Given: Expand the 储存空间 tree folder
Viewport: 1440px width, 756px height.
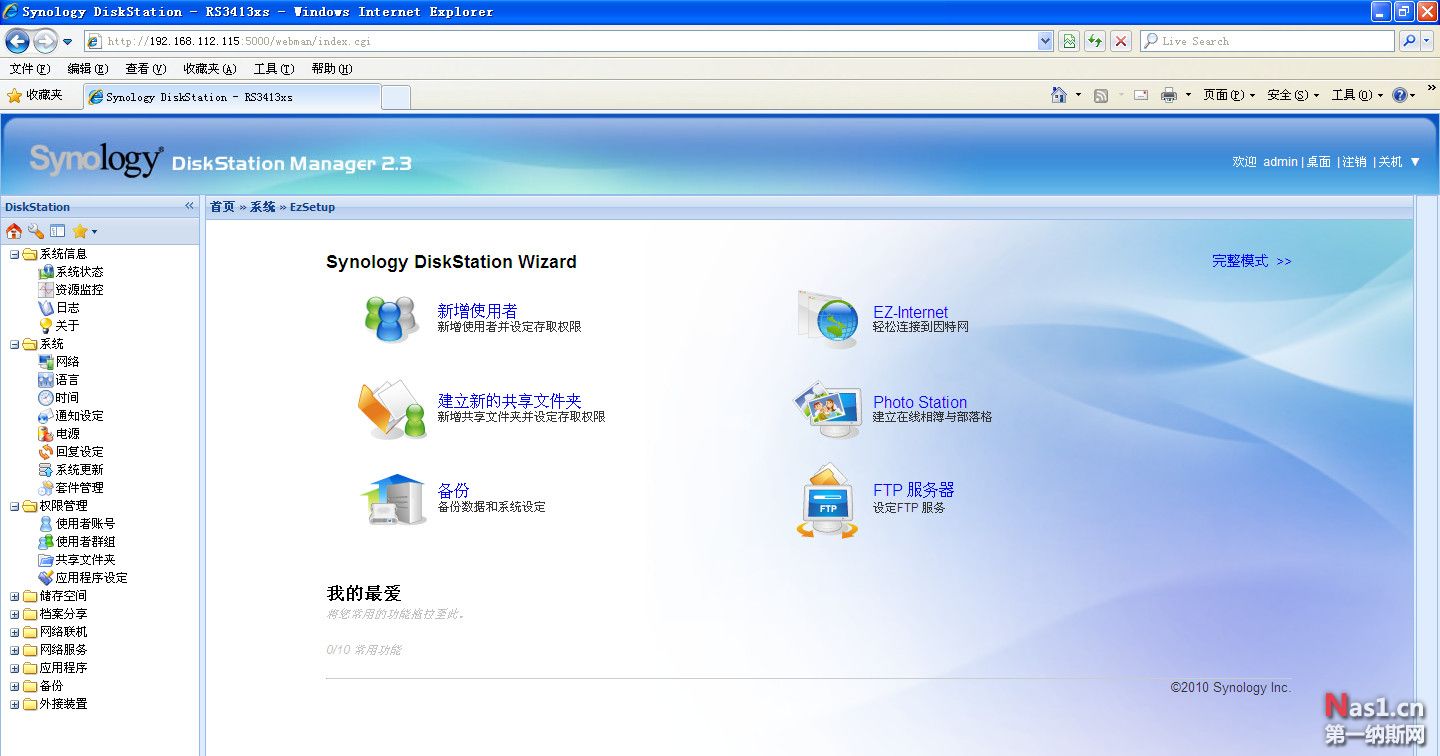Looking at the screenshot, I should (x=14, y=596).
